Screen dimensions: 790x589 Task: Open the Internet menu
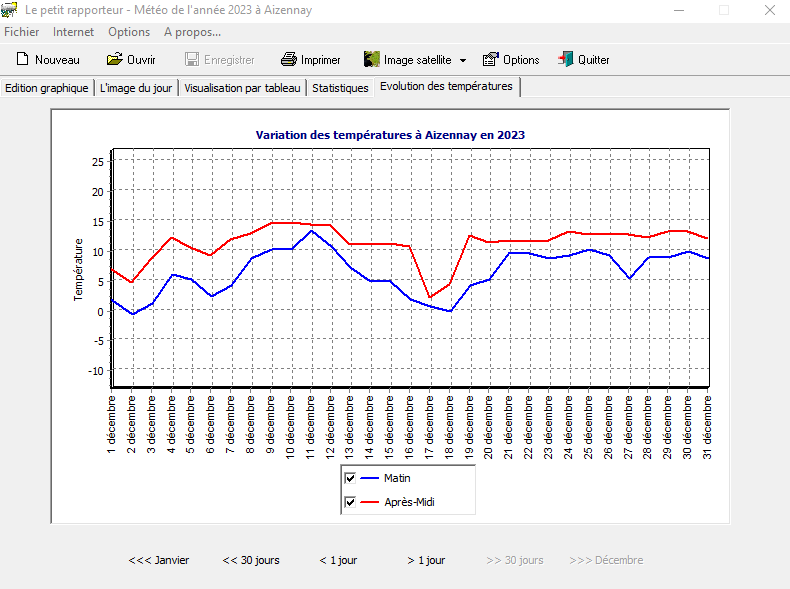[73, 32]
